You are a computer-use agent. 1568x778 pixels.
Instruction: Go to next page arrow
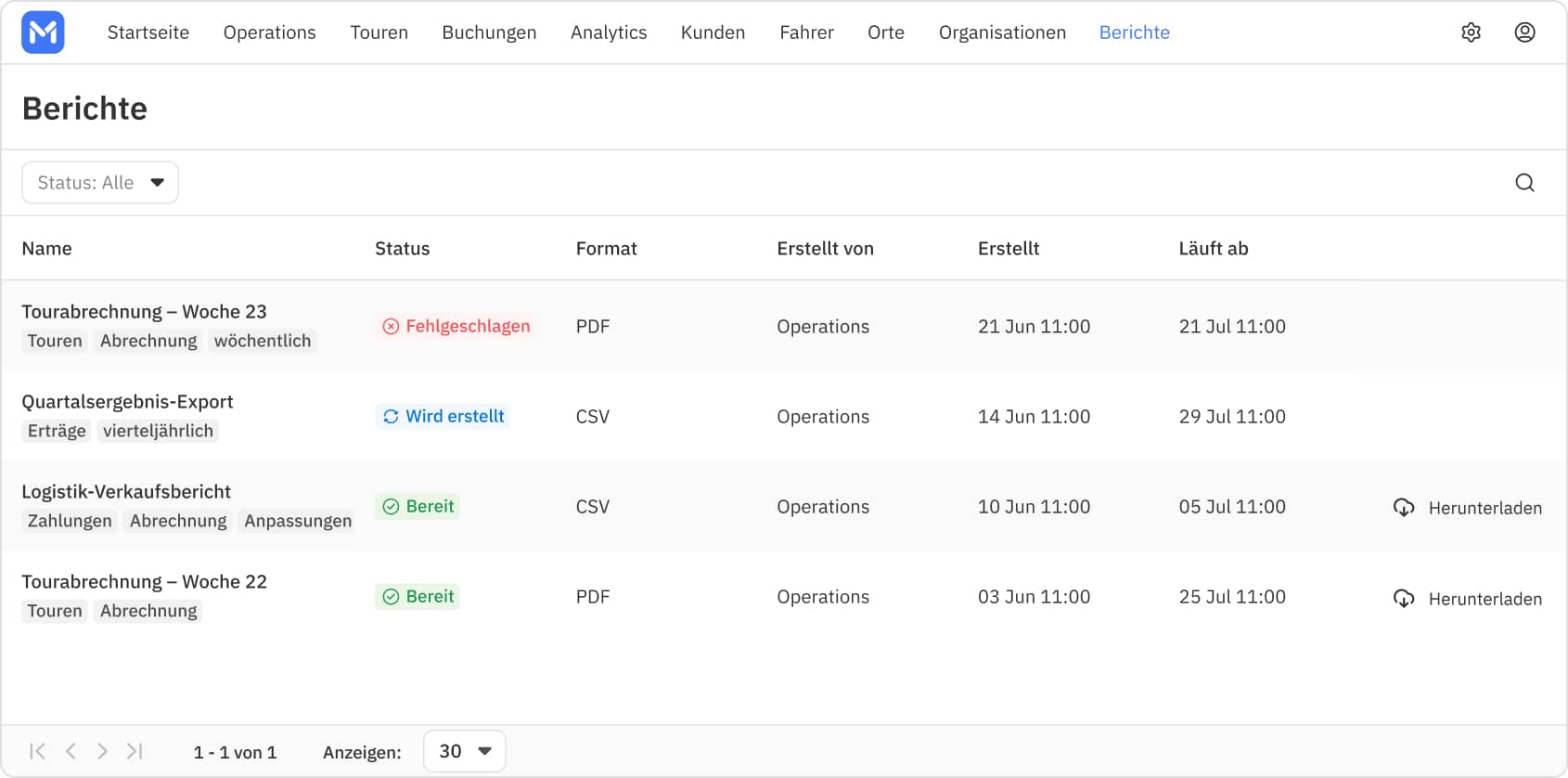102,751
